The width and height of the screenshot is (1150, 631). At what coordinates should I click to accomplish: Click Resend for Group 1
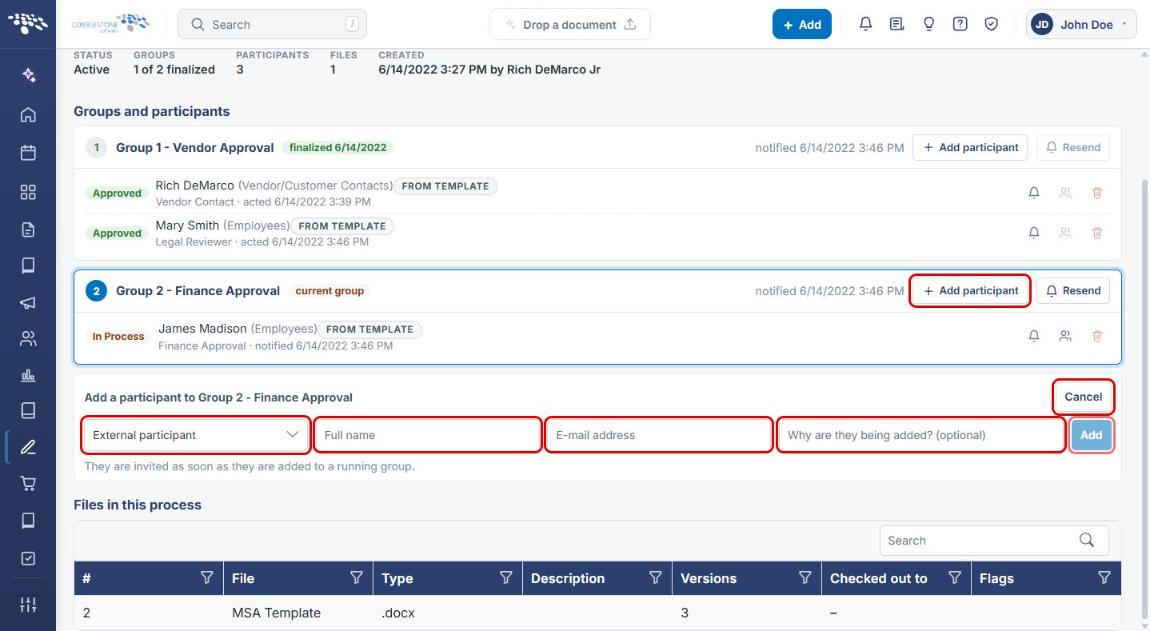click(x=1073, y=147)
